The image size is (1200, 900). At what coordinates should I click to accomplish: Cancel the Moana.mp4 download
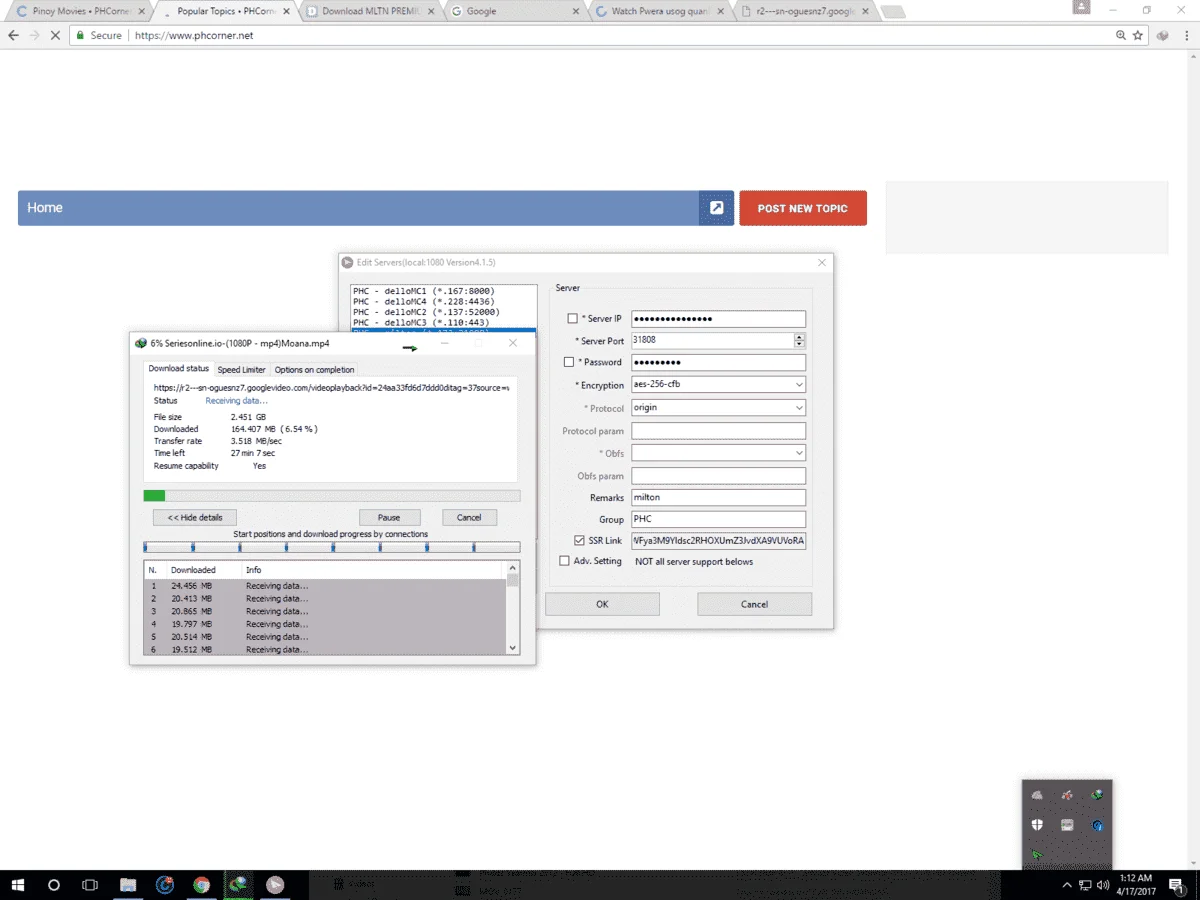tap(469, 517)
